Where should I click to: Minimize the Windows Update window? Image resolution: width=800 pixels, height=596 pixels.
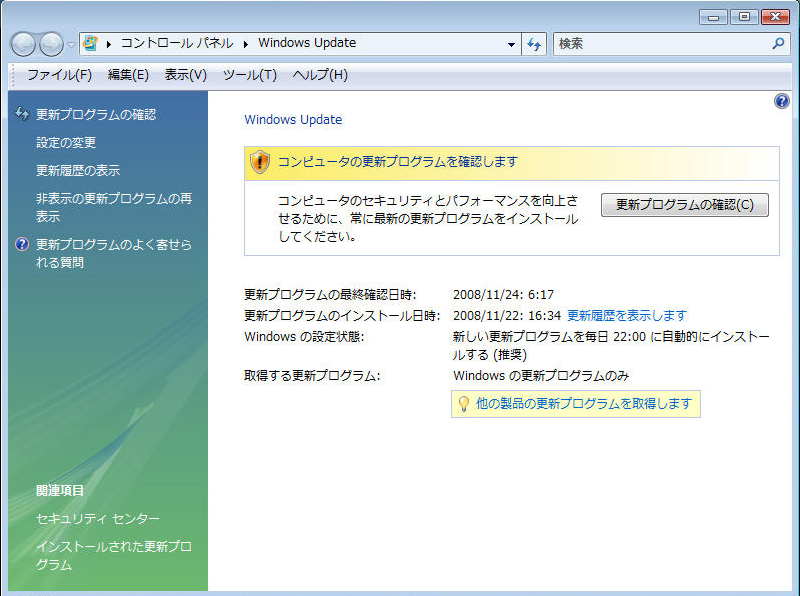[713, 17]
